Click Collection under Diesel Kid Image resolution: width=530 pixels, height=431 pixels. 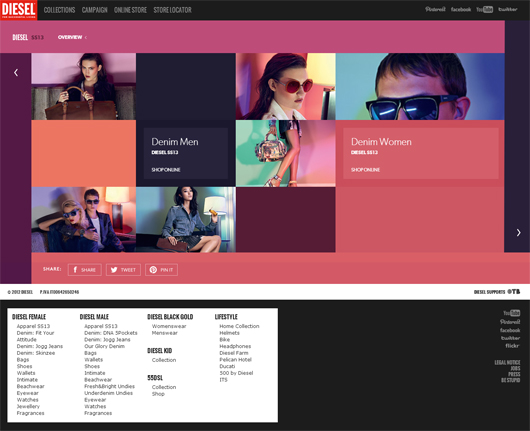pos(164,360)
